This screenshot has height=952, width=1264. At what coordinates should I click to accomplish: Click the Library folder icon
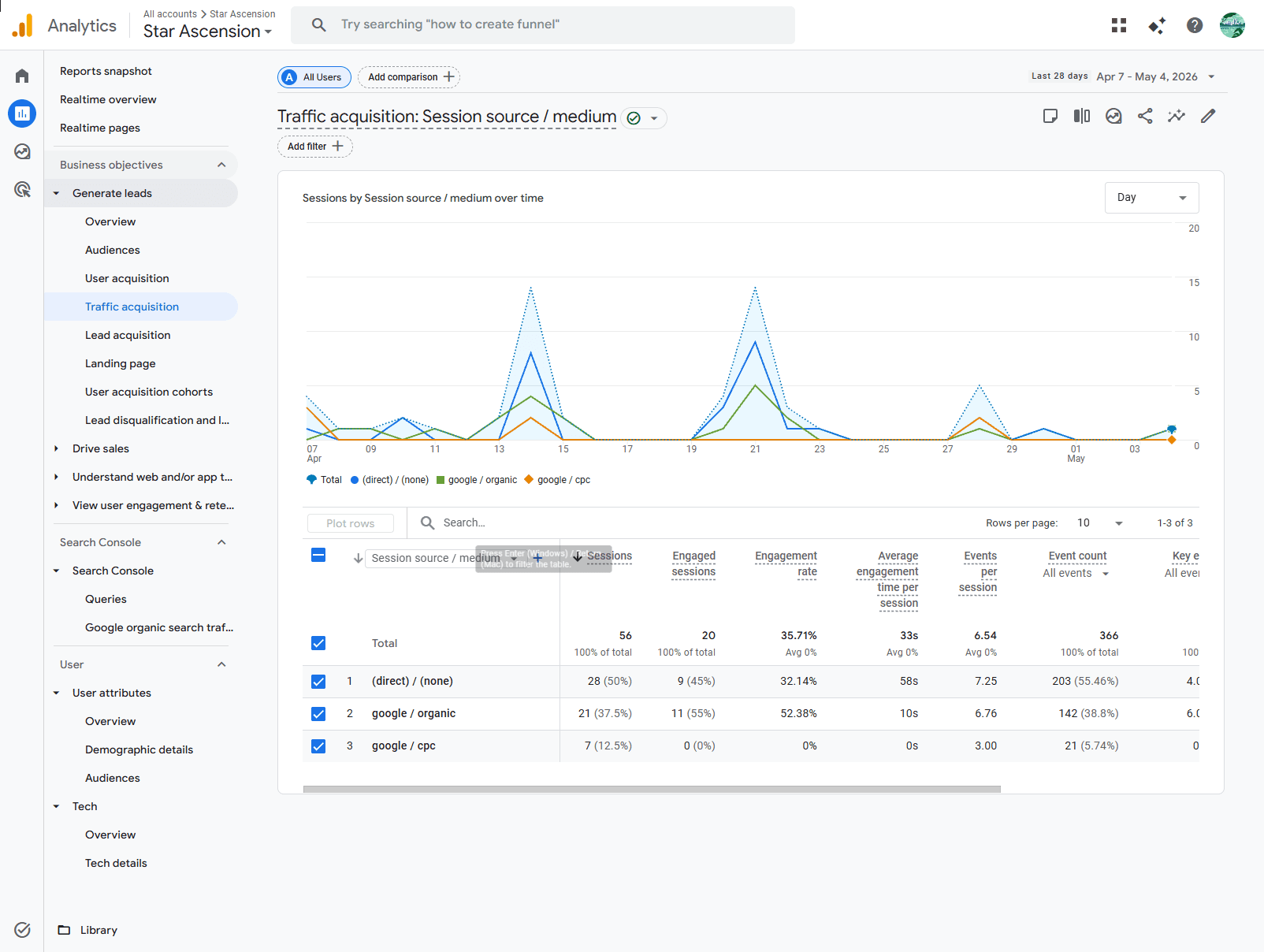pyautogui.click(x=64, y=930)
